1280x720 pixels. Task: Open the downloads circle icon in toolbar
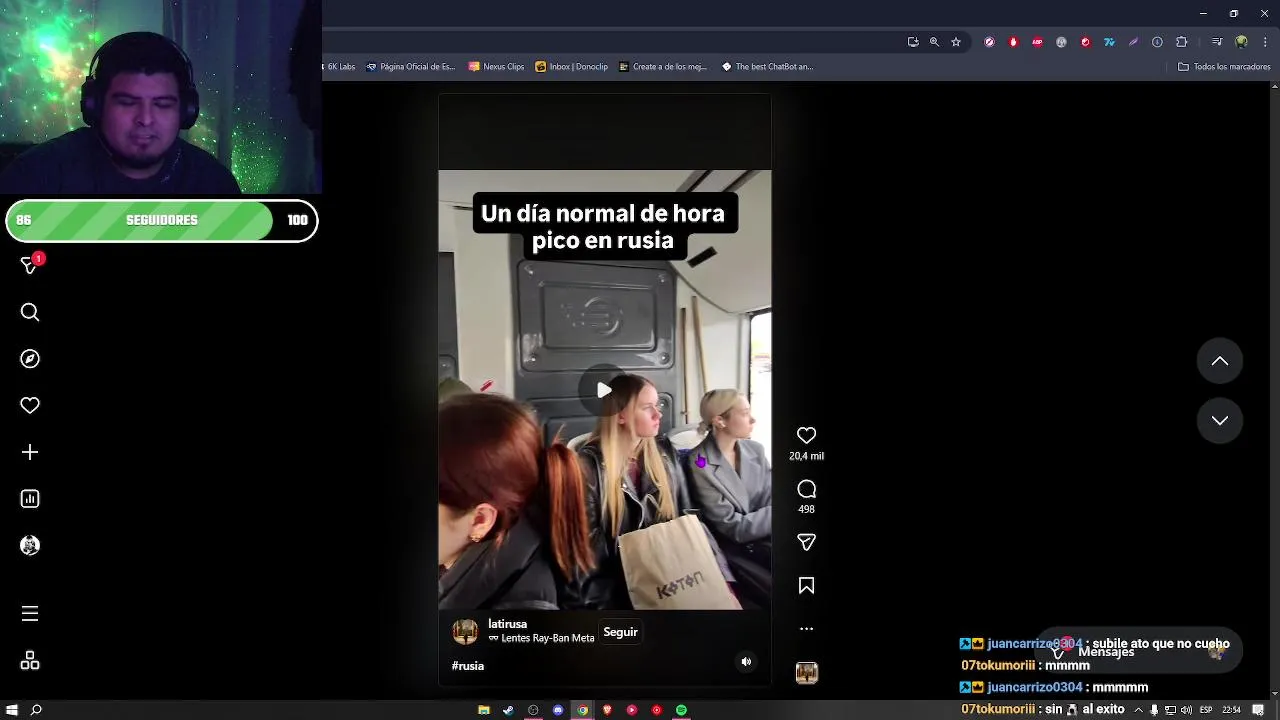point(1157,42)
